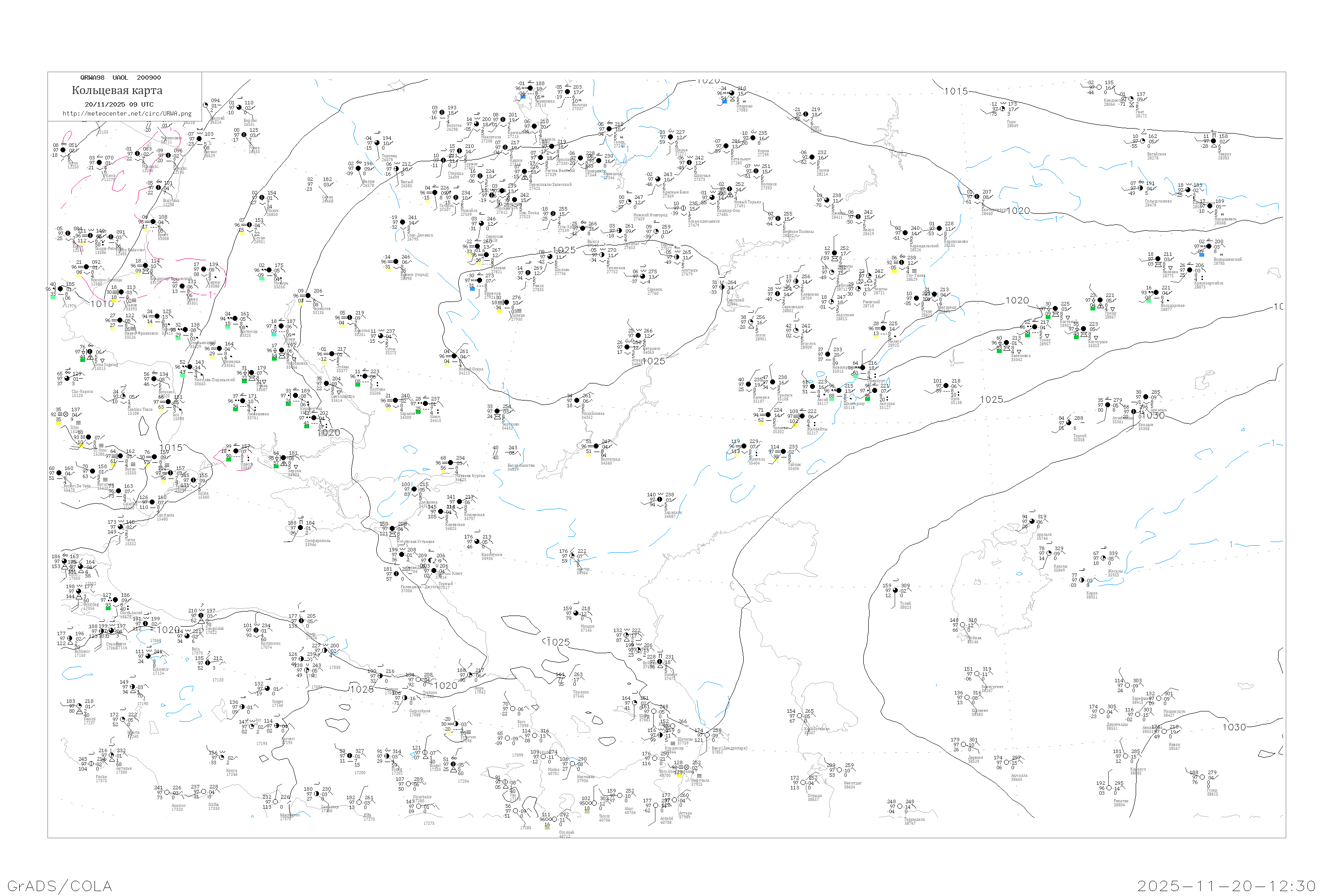Click the Torun station filled circle
This screenshot has height=896, width=1344.
pos(64,150)
